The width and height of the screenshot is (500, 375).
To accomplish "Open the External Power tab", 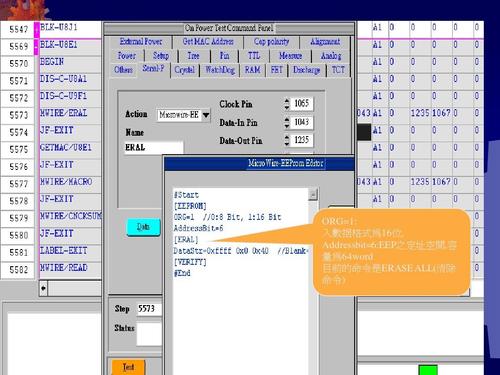I will 141,42.
